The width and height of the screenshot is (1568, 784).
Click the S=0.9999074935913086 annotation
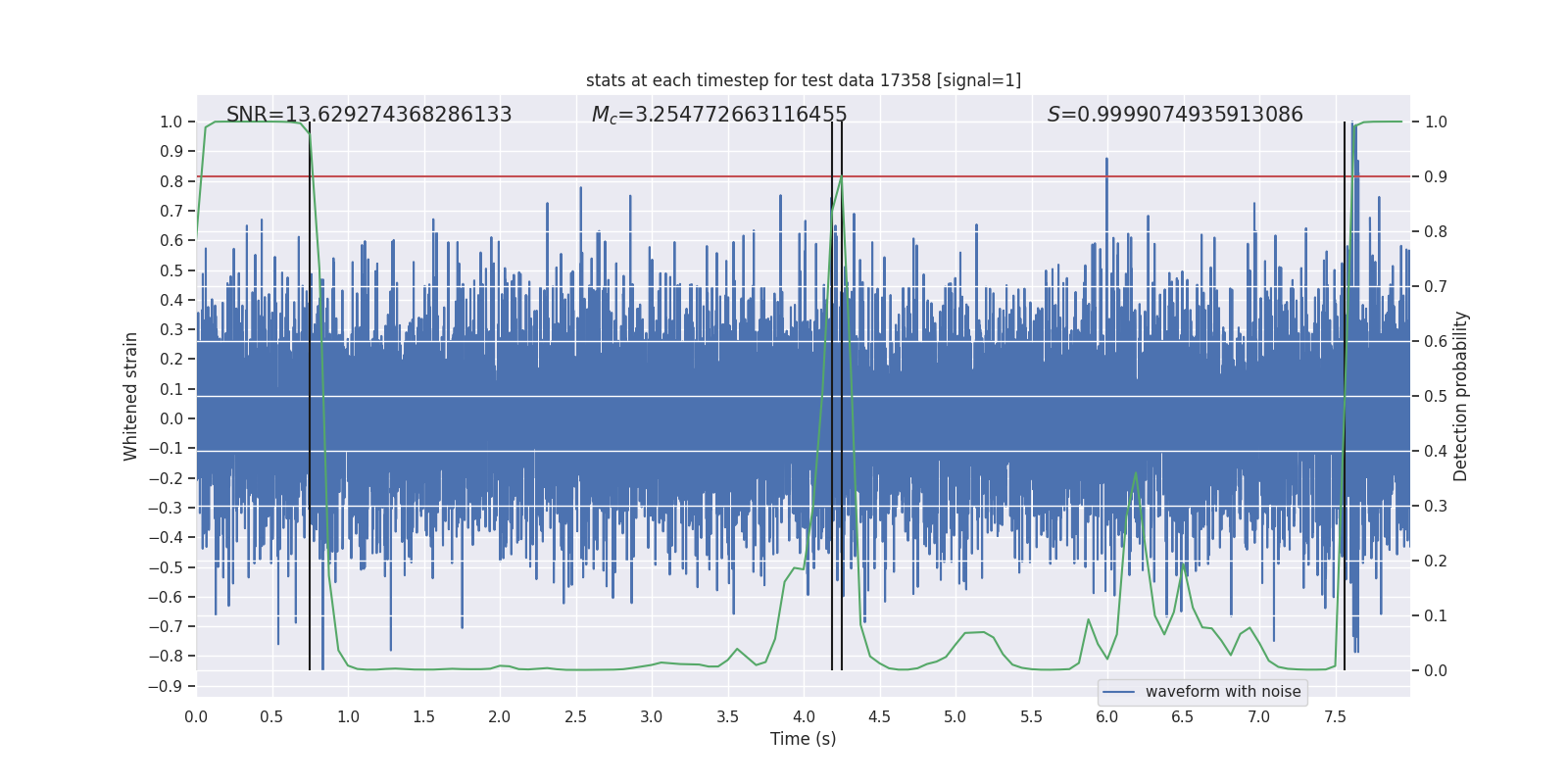click(x=1175, y=115)
